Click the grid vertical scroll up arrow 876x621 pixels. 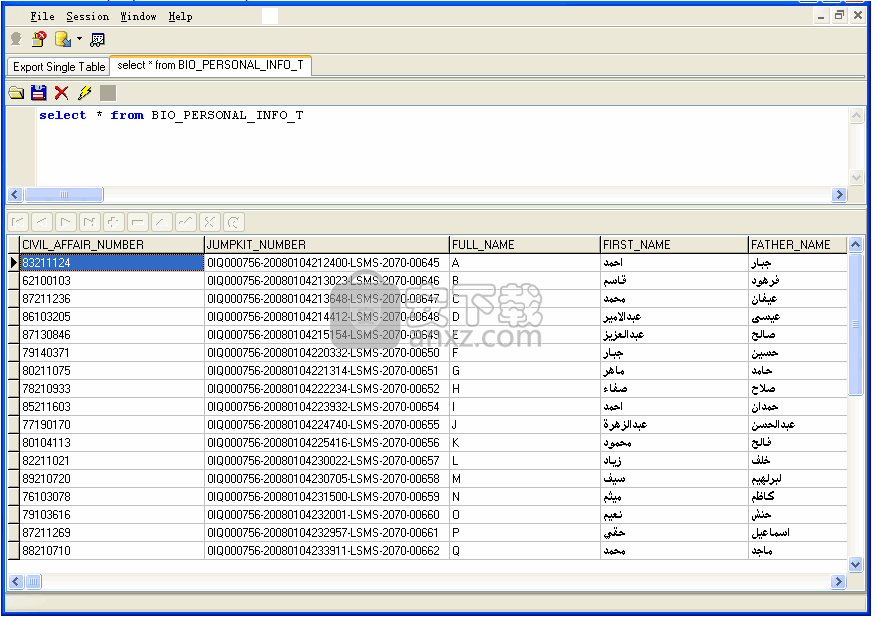pos(855,245)
